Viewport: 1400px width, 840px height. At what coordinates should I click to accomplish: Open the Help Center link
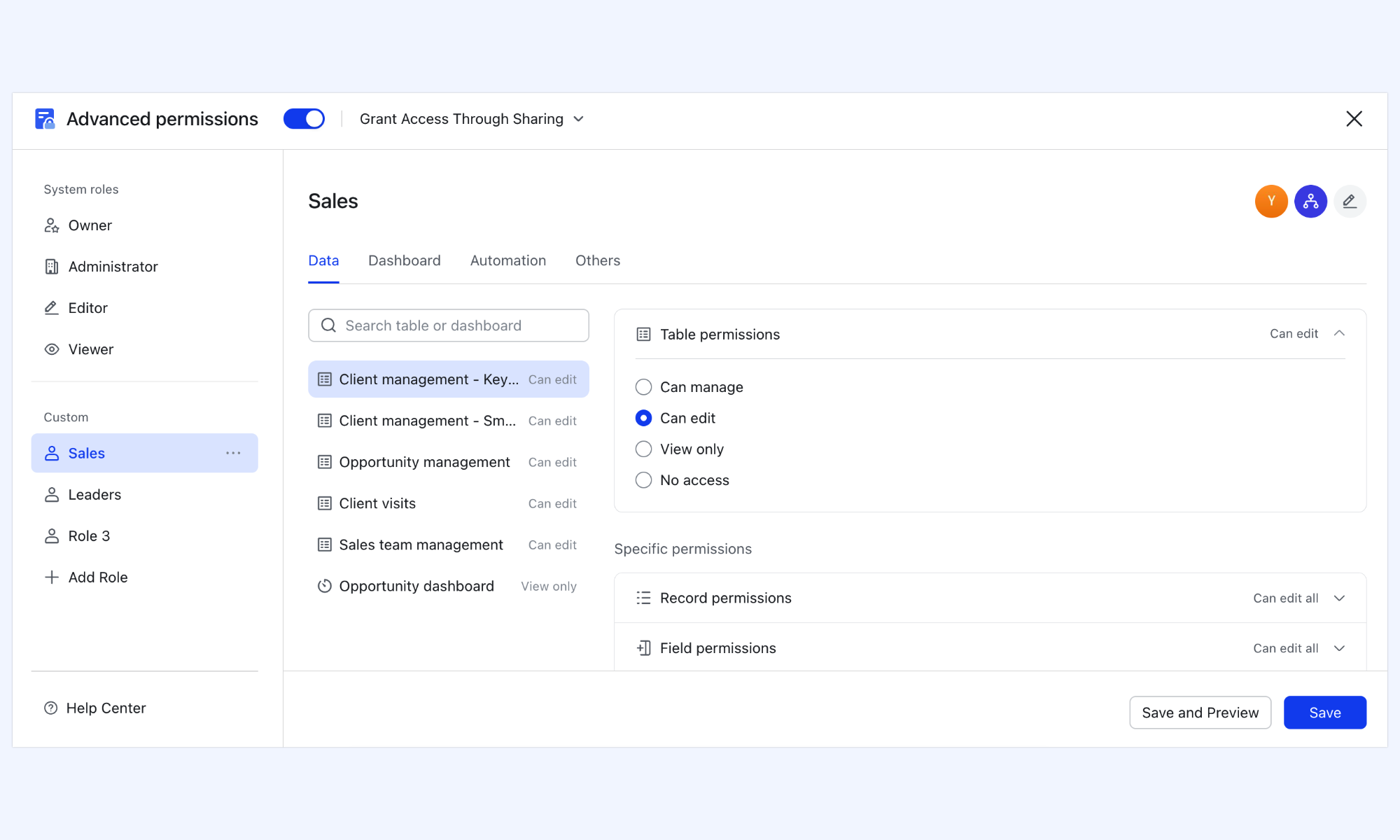click(95, 708)
